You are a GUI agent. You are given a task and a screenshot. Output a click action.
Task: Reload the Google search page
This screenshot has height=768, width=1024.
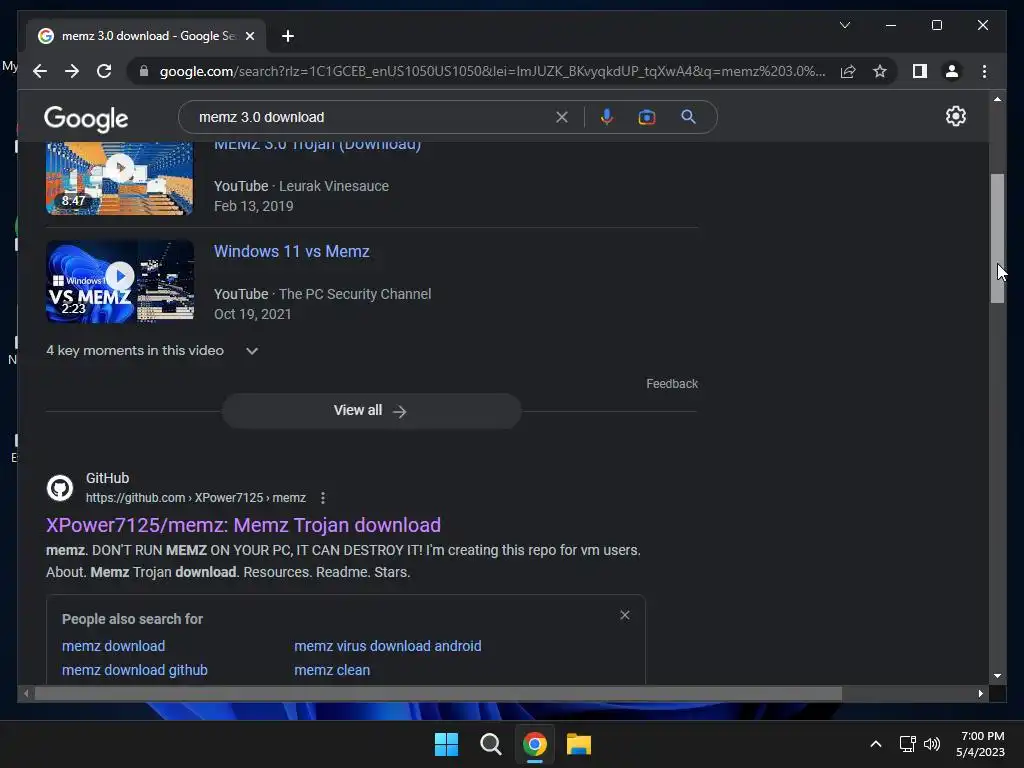pos(104,71)
